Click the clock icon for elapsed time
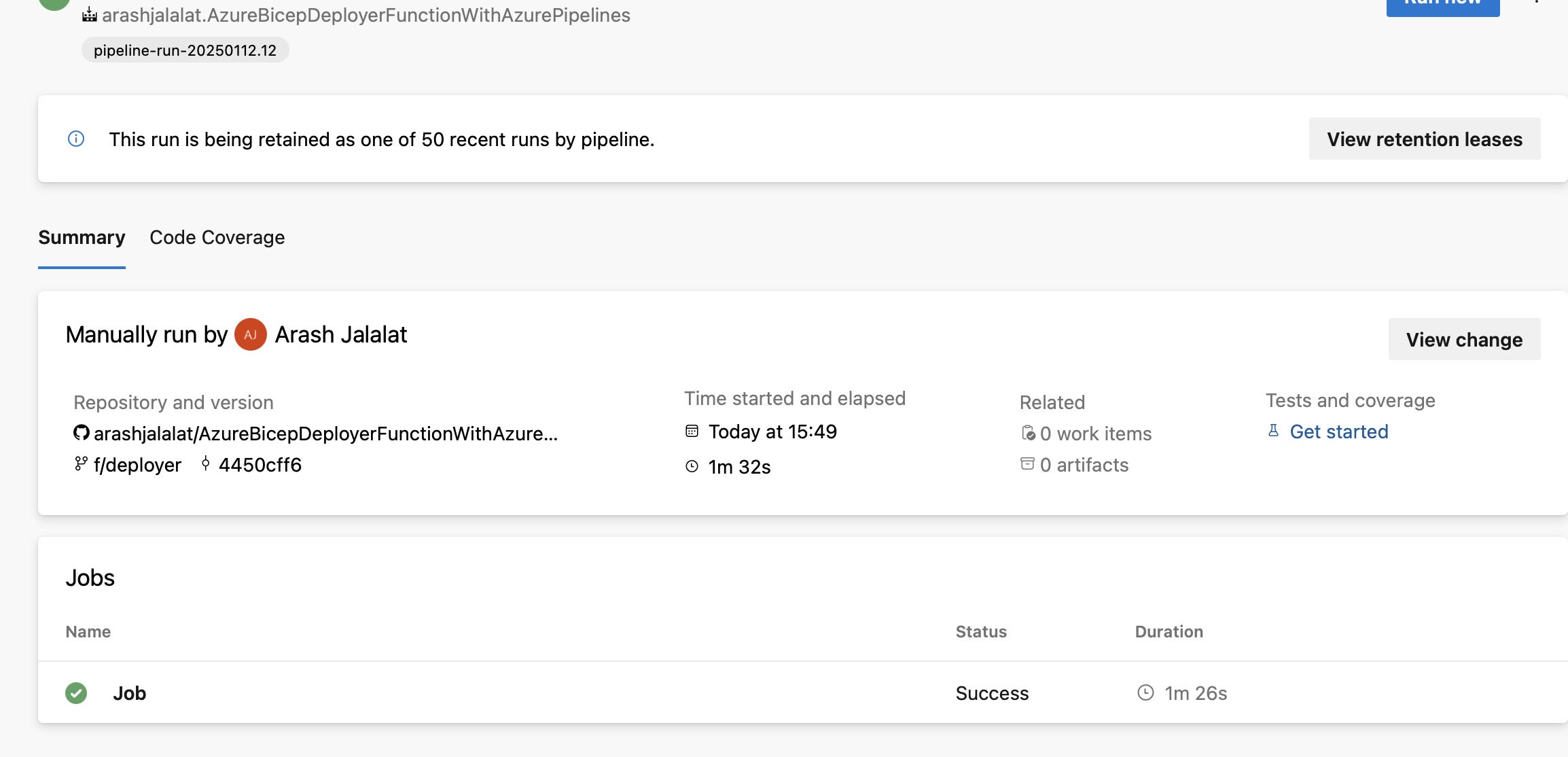The image size is (1568, 757). 693,465
